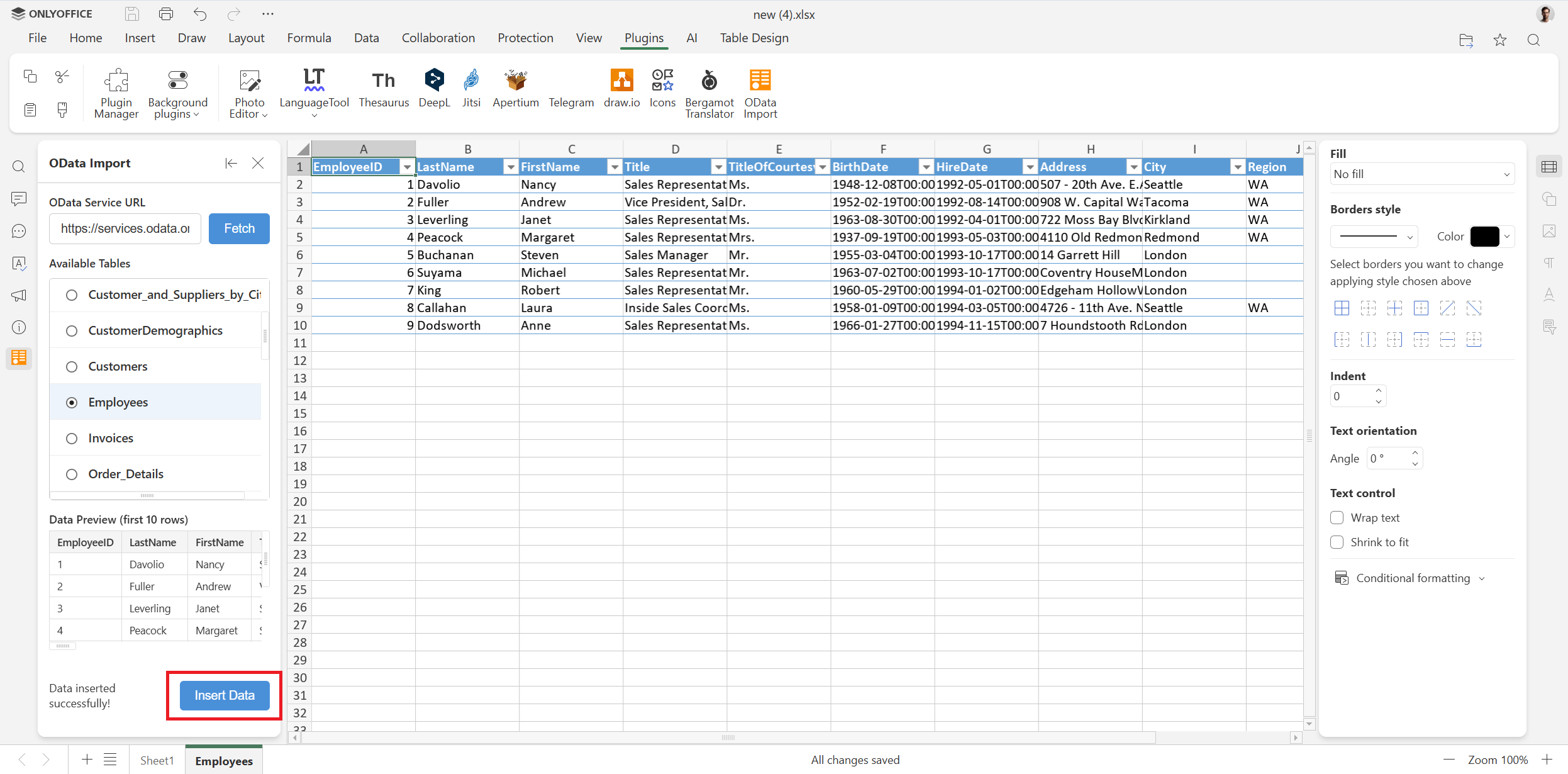
Task: Open the border Color swatch picker
Action: pos(1486,236)
